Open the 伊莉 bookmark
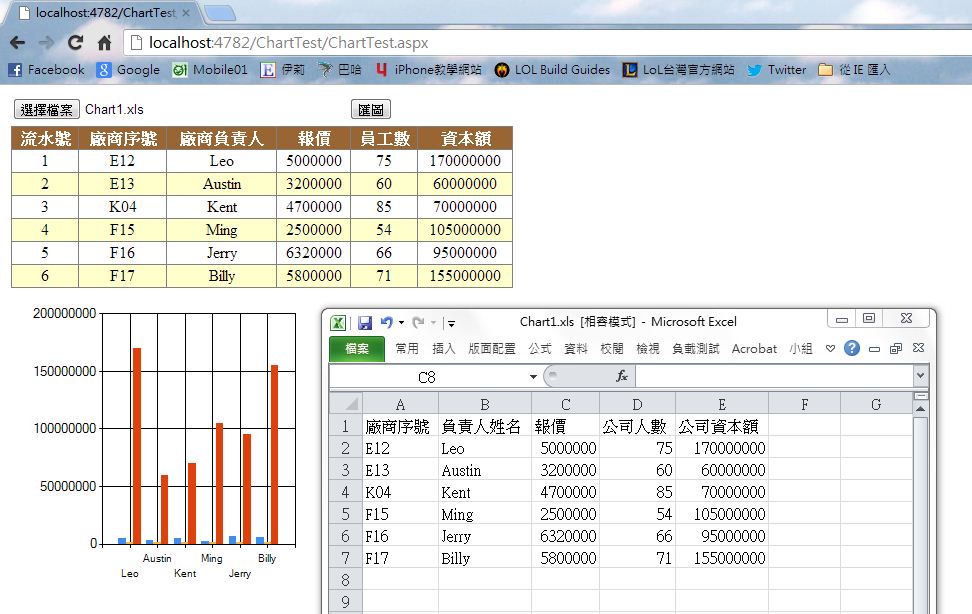Image resolution: width=972 pixels, height=614 pixels. click(283, 70)
